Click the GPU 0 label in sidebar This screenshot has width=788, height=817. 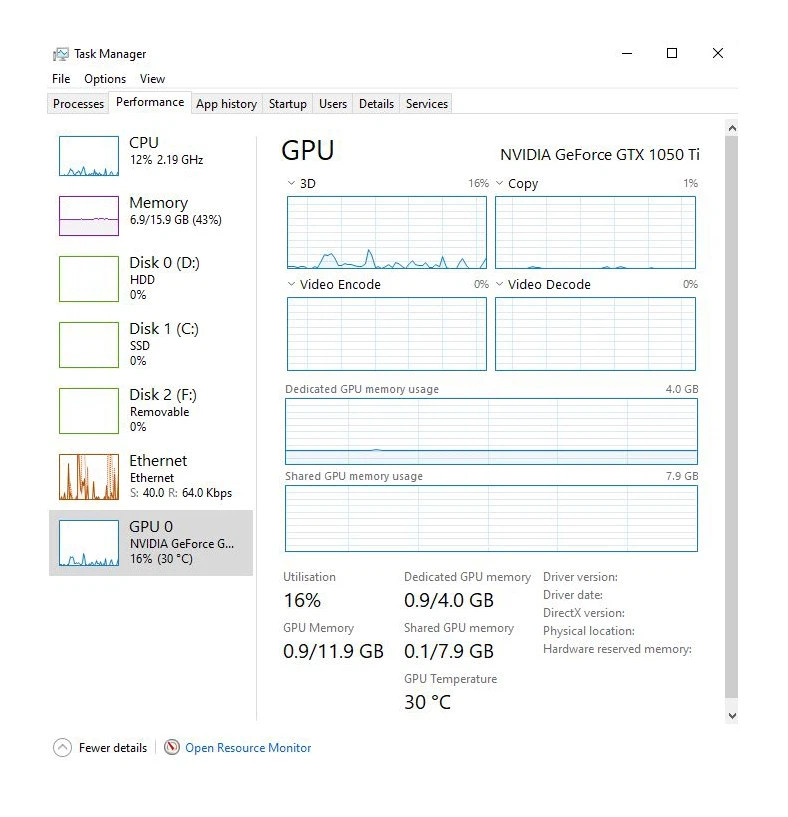[151, 527]
